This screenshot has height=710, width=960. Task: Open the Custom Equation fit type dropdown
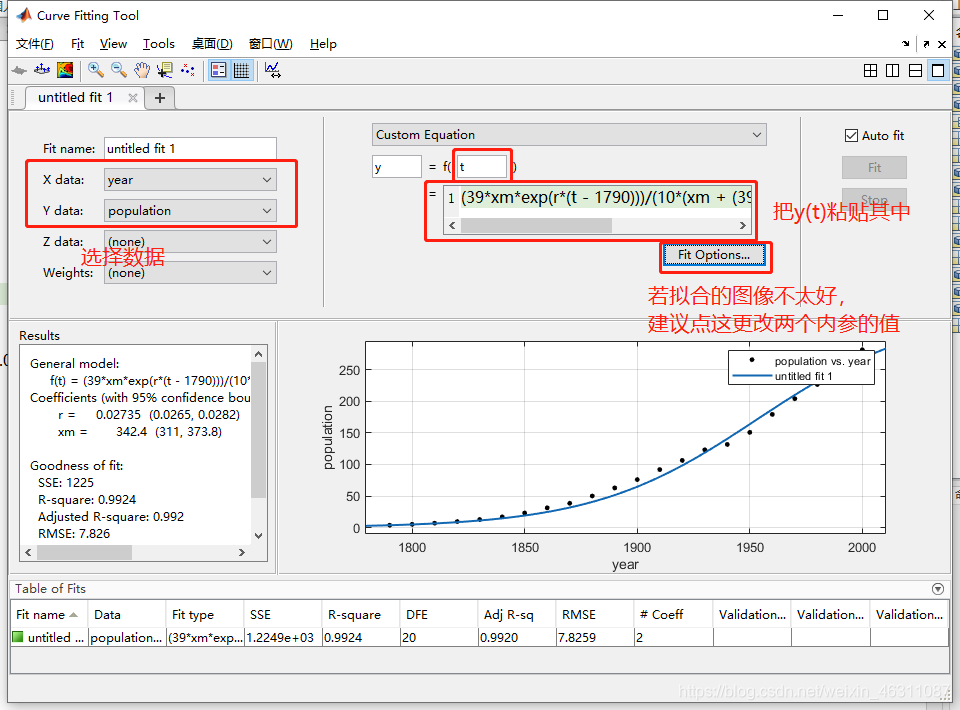(x=569, y=135)
